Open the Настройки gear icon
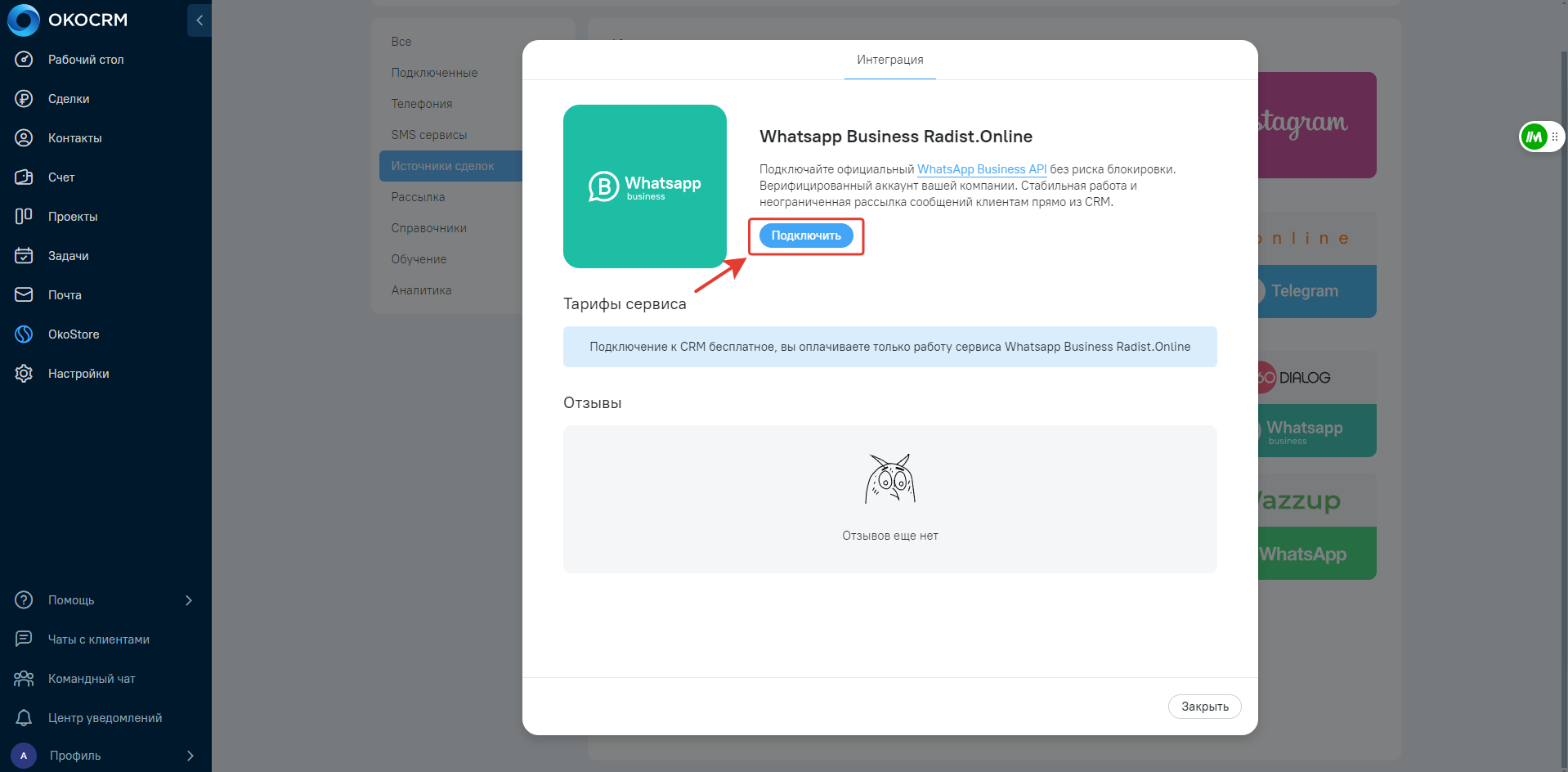 point(24,374)
